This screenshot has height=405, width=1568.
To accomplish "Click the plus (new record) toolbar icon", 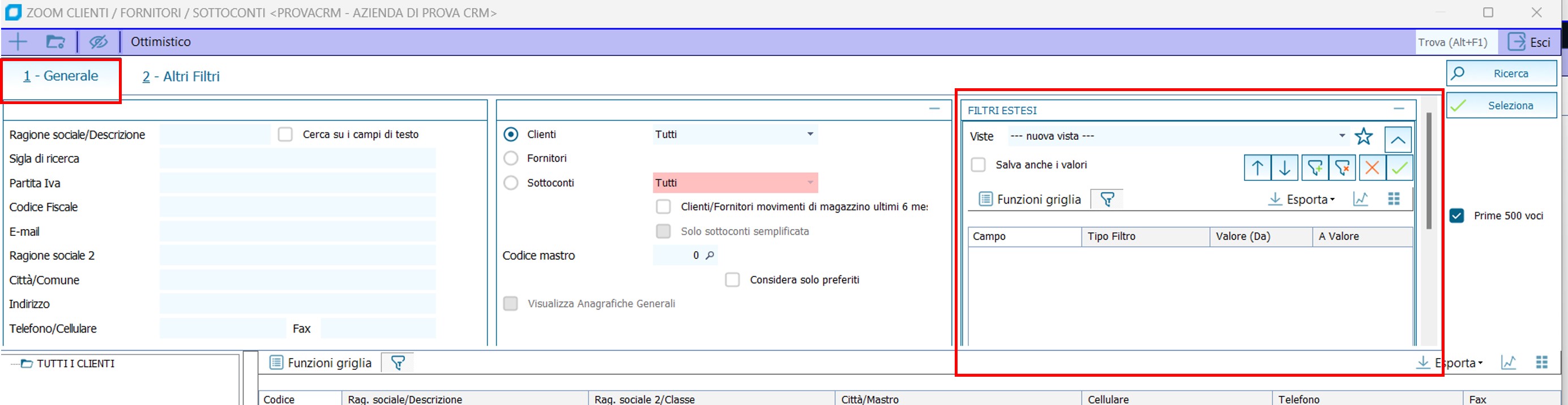I will (x=18, y=42).
